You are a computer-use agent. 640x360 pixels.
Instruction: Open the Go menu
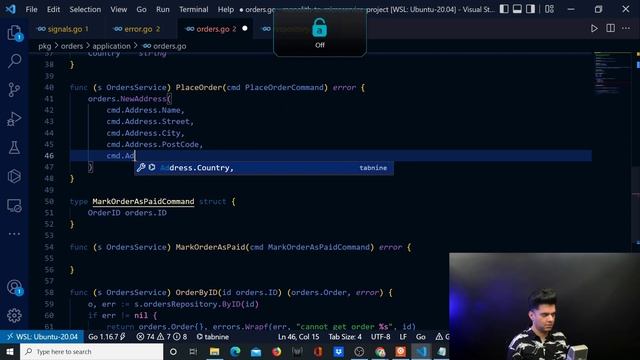tap(141, 9)
